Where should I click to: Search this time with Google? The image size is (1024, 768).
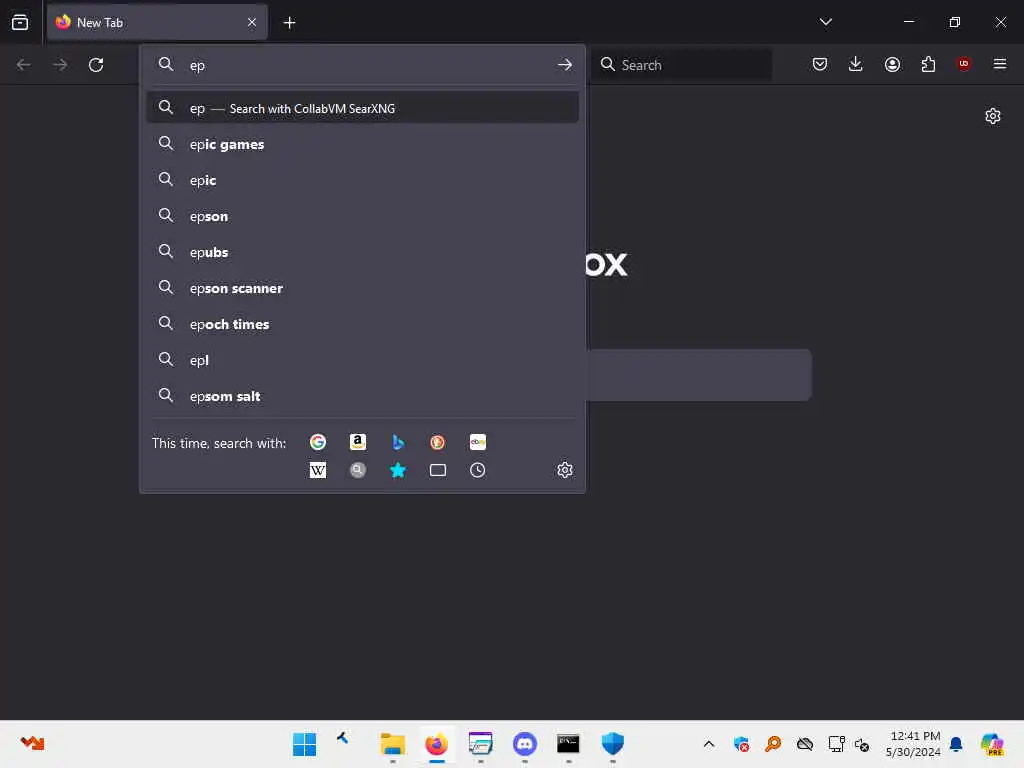pyautogui.click(x=317, y=442)
